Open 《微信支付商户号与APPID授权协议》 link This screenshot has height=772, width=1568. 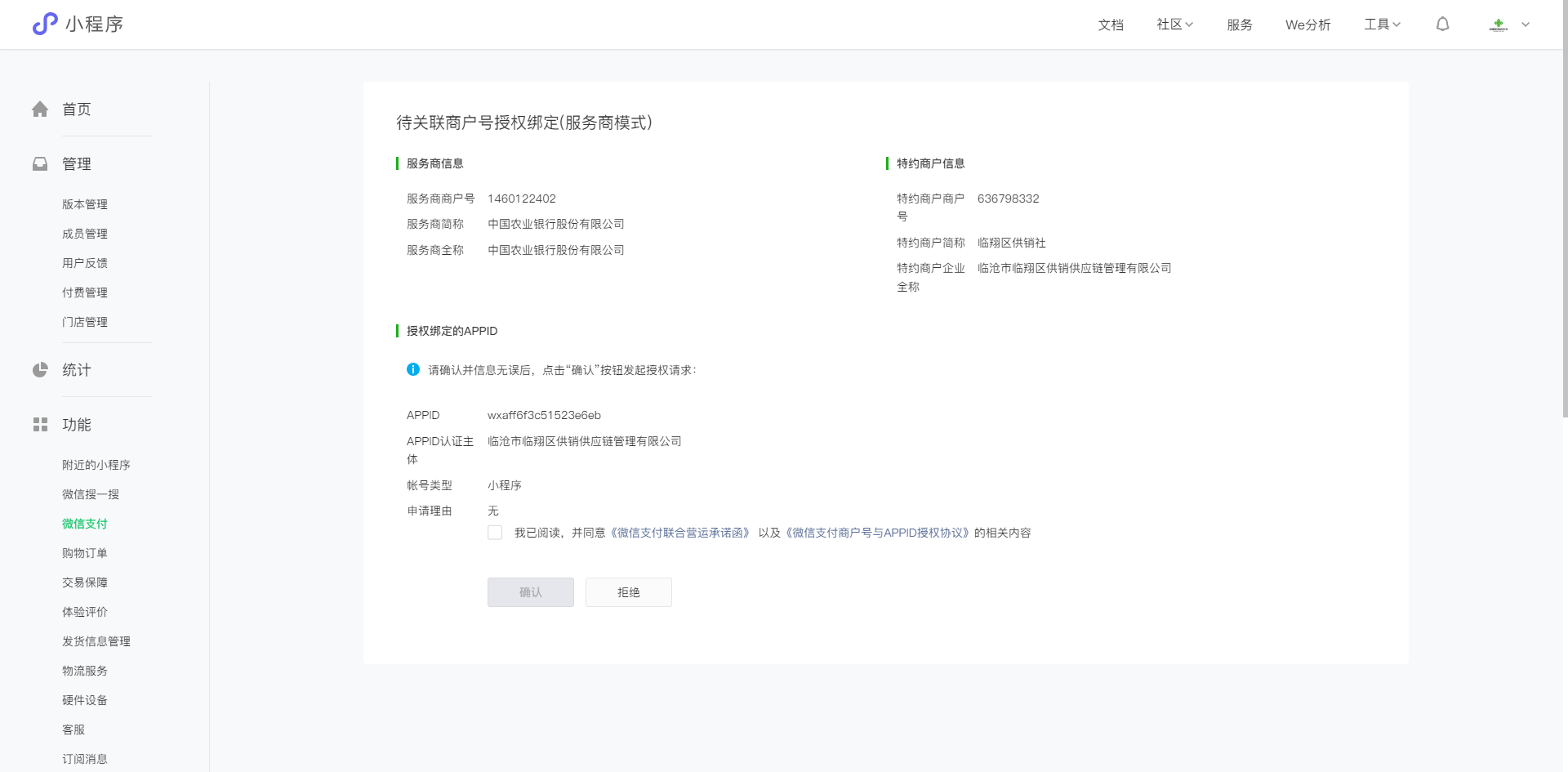pos(877,533)
